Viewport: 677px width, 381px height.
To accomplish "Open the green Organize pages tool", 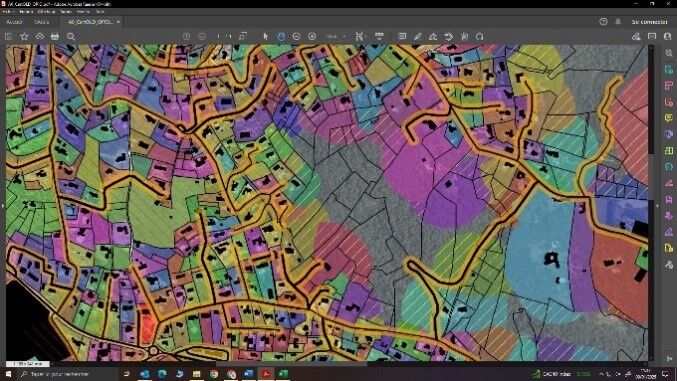I will [x=669, y=151].
